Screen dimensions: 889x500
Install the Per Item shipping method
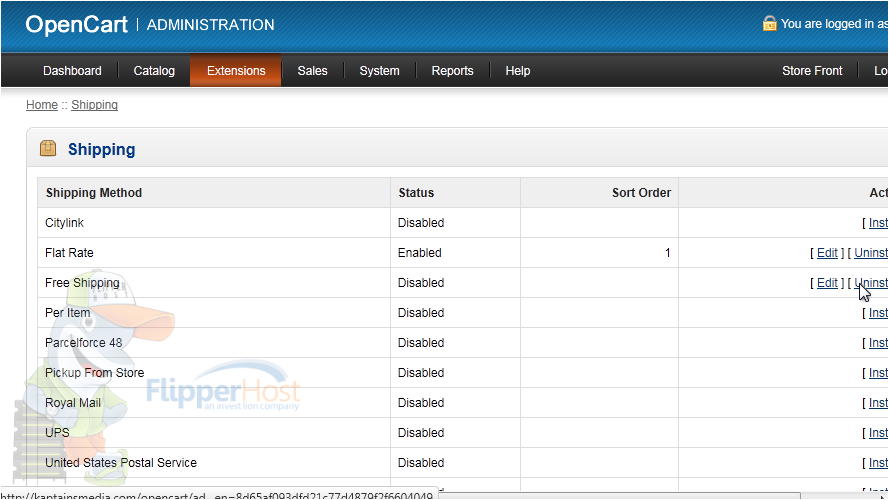878,313
